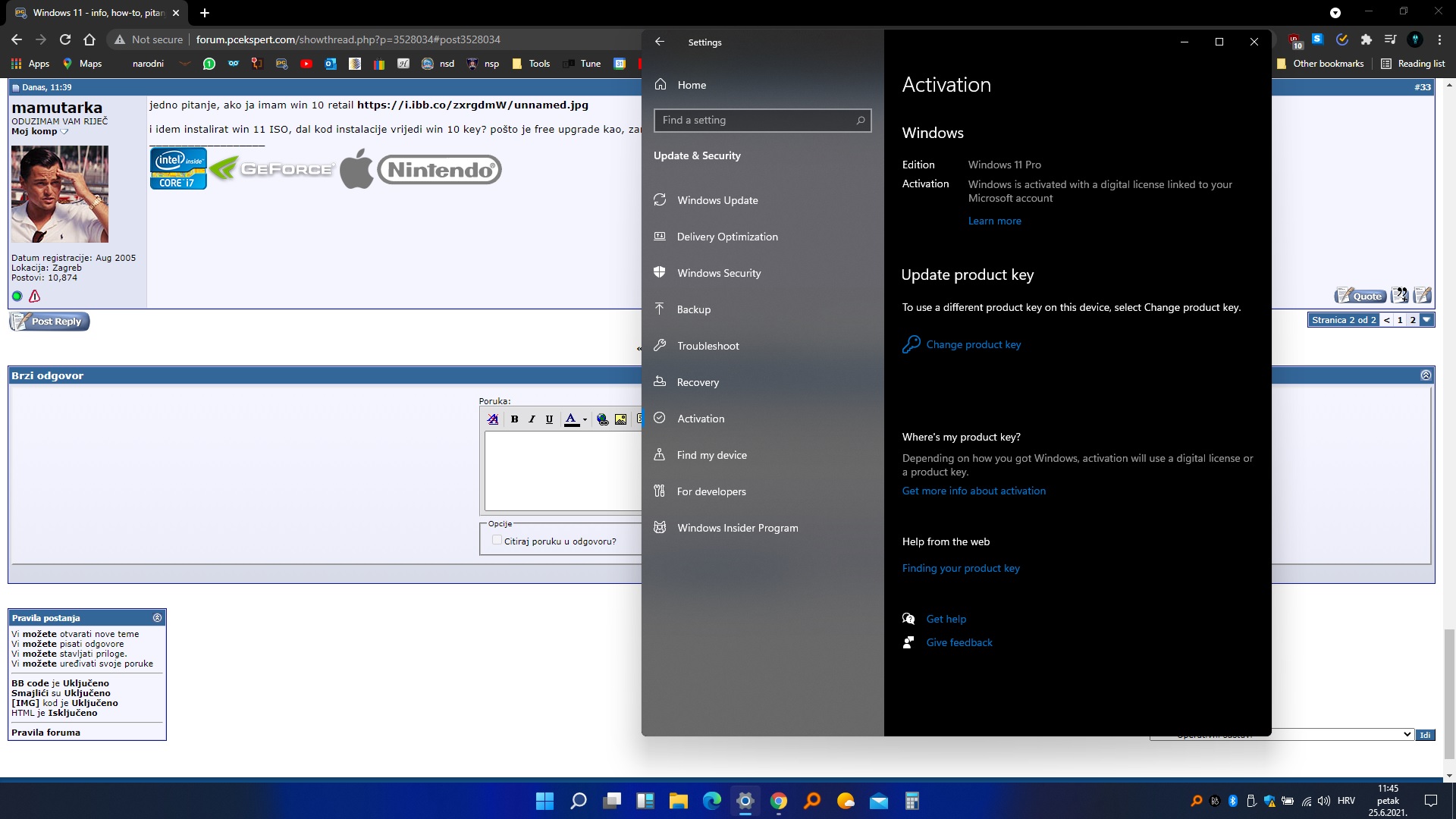Collapse the Brzi odgovor panel

point(1426,375)
